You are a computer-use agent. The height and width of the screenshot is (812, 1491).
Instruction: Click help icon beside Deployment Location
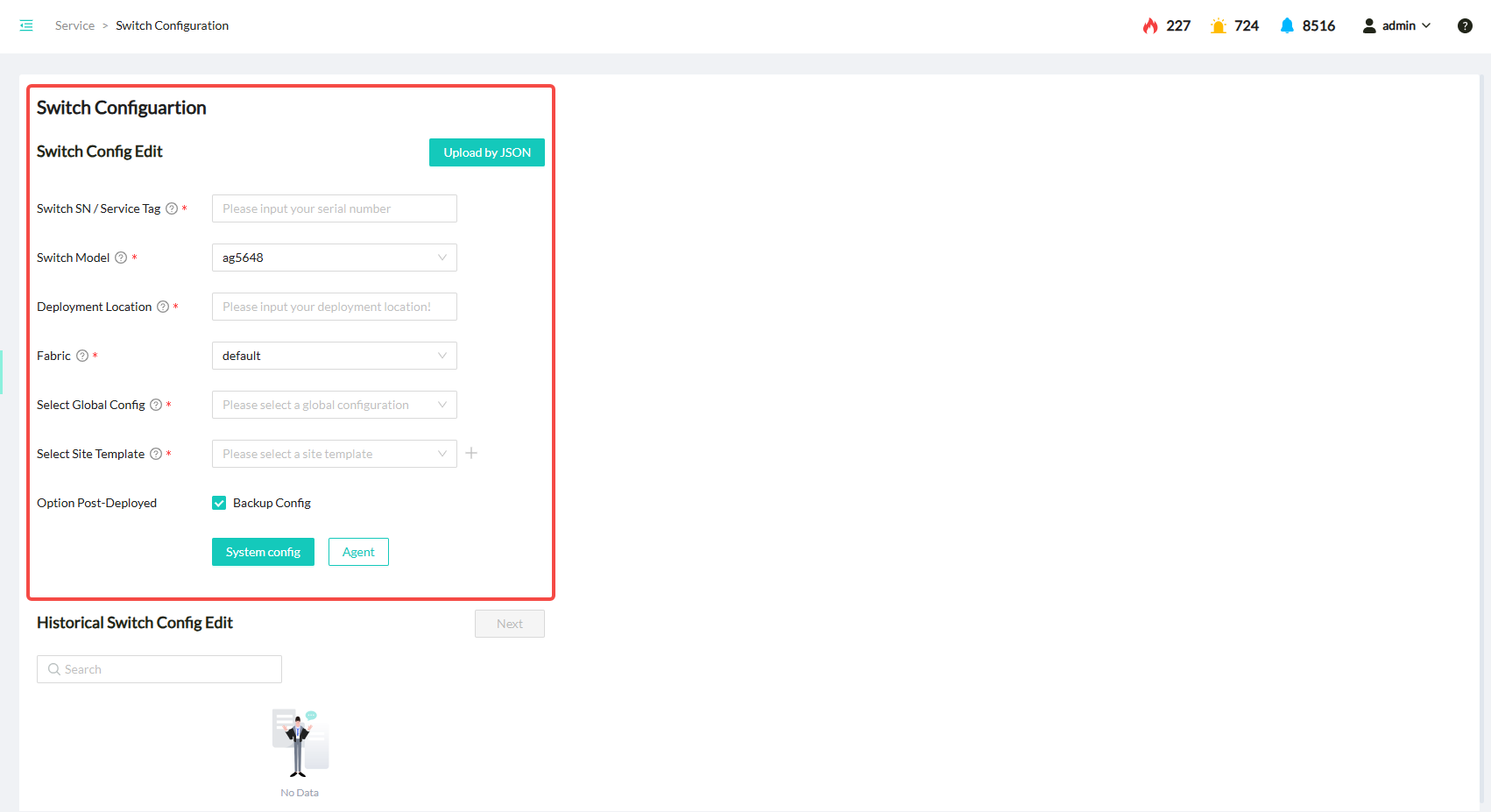tap(163, 307)
